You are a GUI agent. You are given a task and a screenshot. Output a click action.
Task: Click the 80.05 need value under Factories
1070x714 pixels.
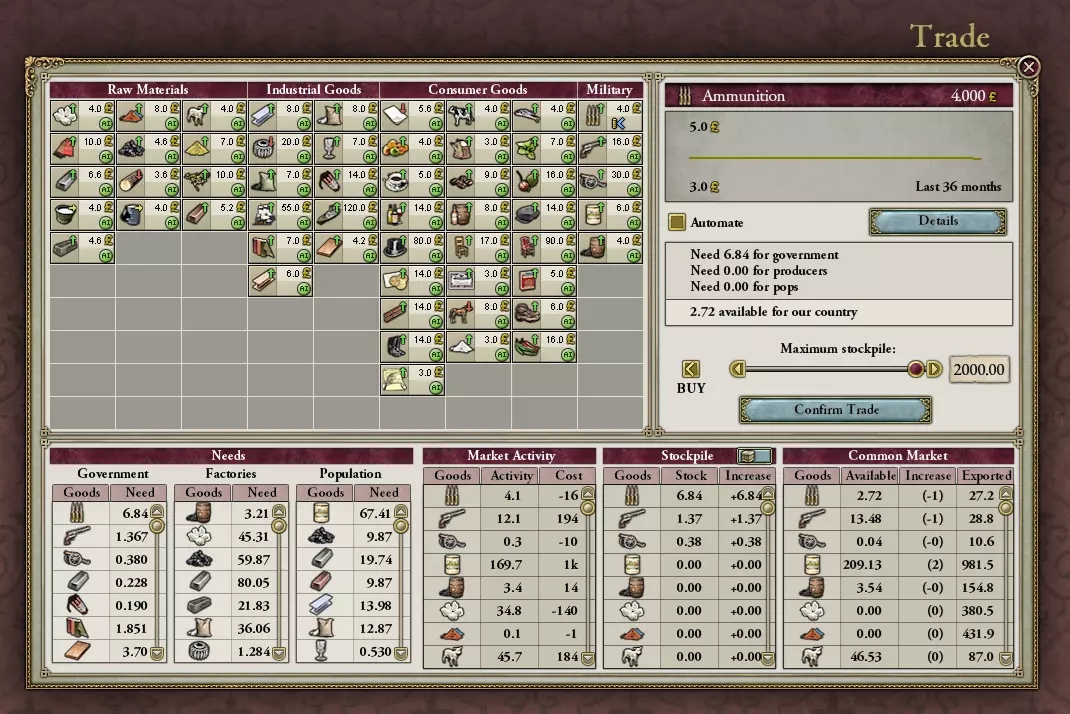pyautogui.click(x=253, y=582)
